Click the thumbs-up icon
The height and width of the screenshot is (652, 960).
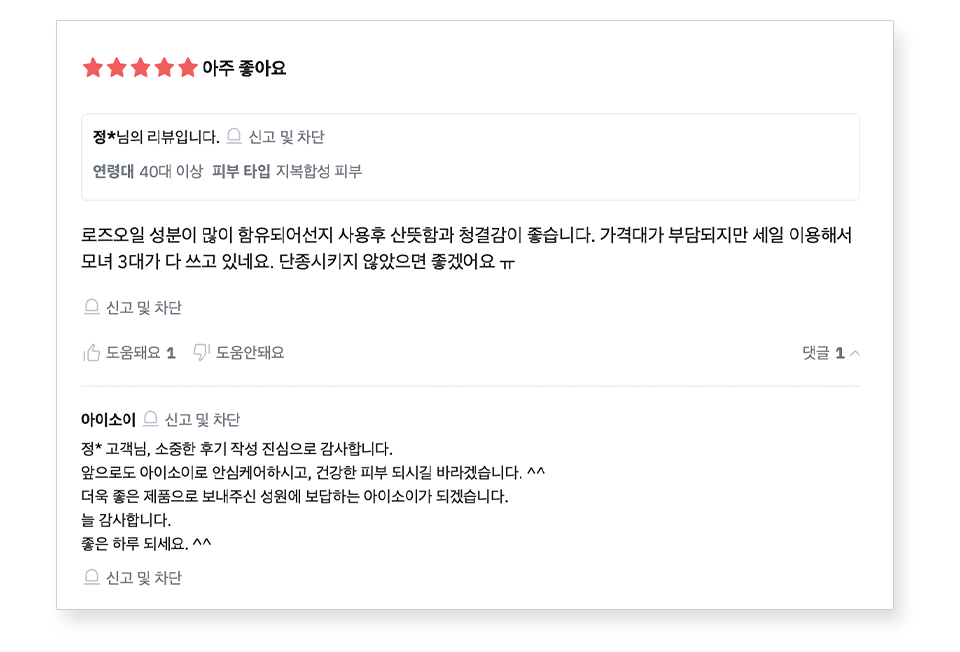[92, 352]
